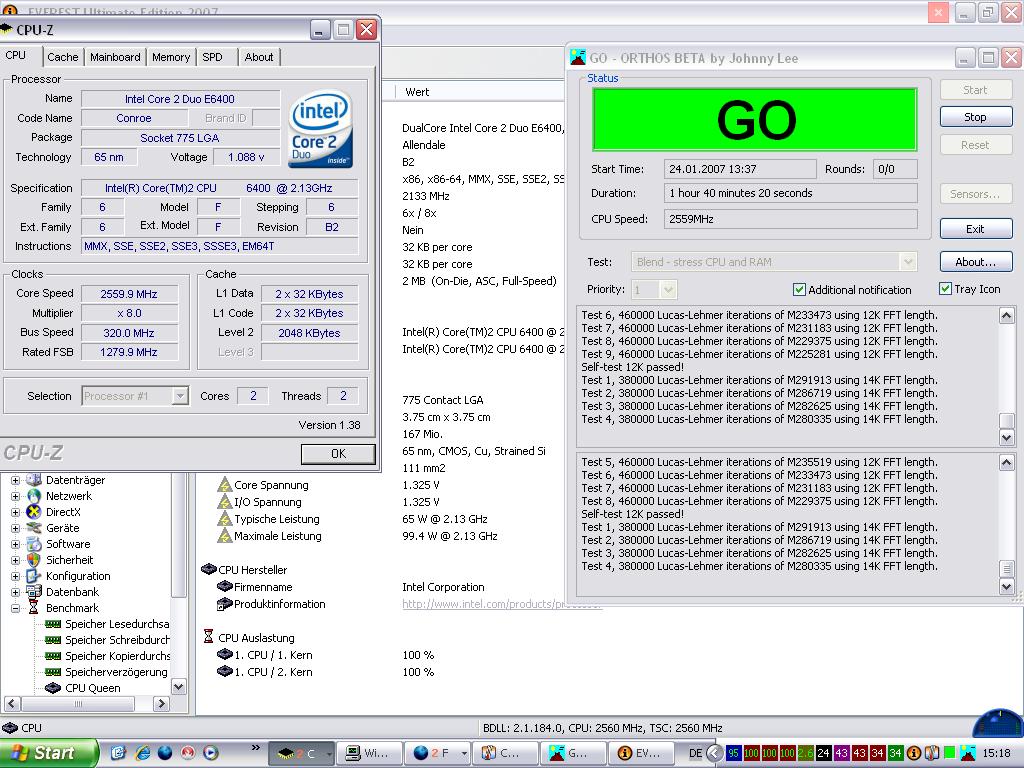
Task: Click the DirectX icon in the tree
Action: coord(34,512)
